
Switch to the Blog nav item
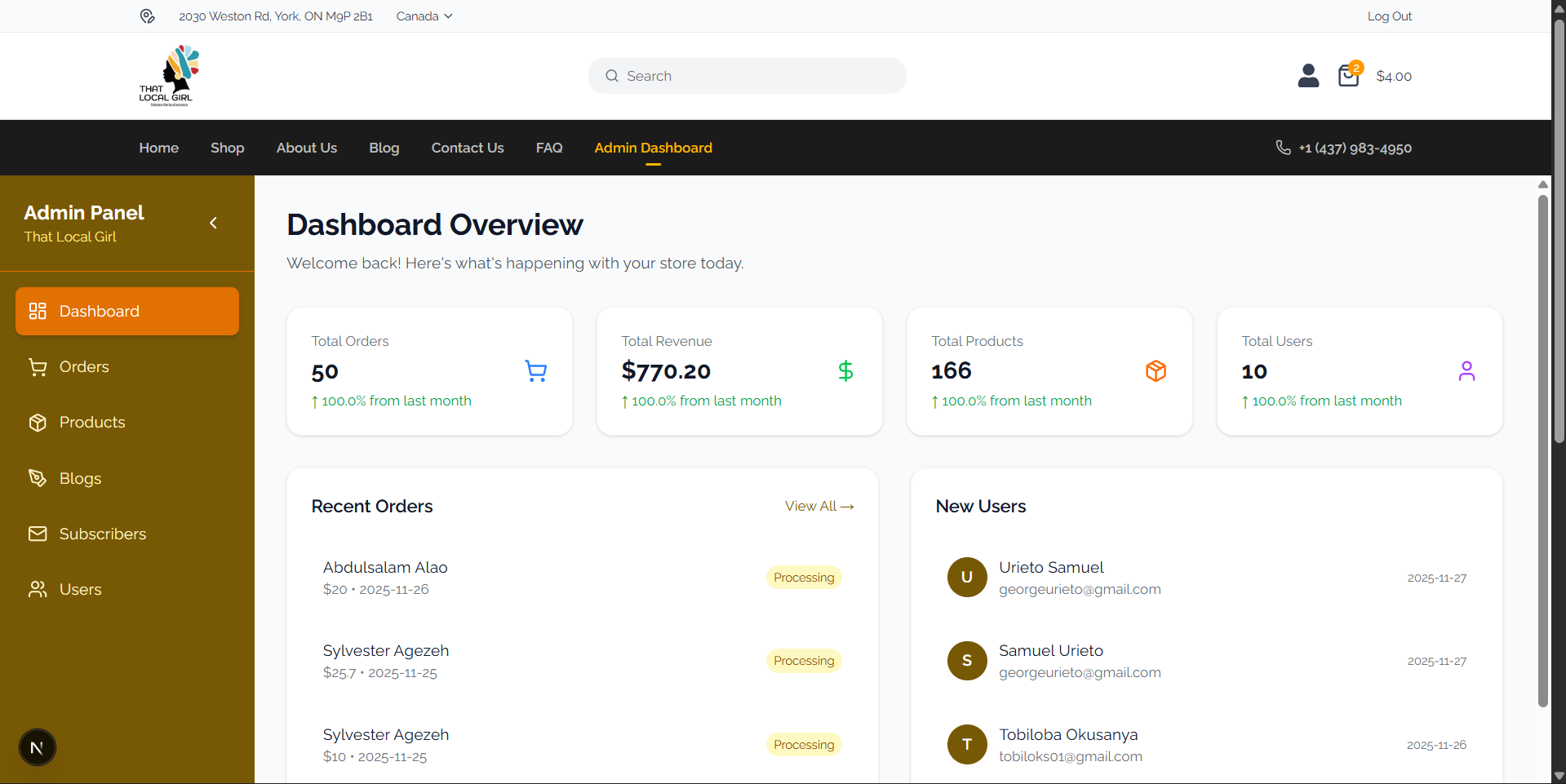coord(384,148)
